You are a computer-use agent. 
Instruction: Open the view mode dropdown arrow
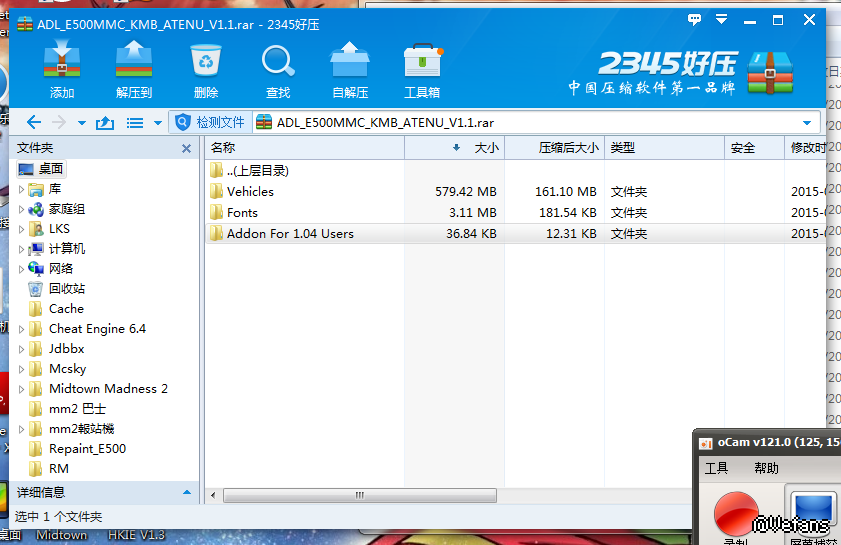pos(158,123)
